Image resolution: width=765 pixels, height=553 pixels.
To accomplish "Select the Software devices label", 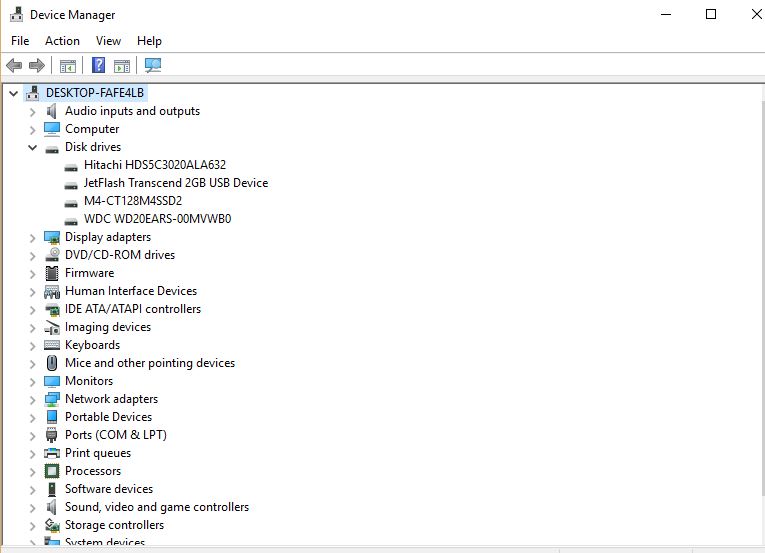I will (x=109, y=489).
